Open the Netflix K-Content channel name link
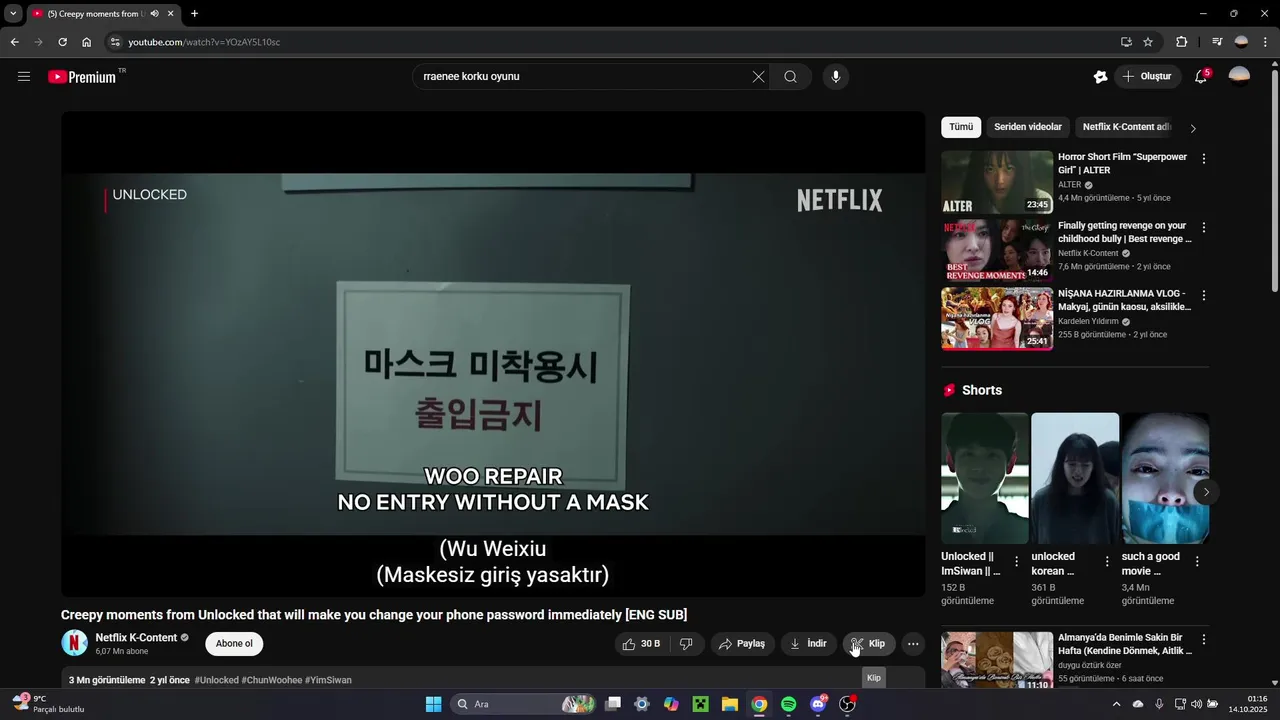1280x720 pixels. pyautogui.click(x=136, y=638)
